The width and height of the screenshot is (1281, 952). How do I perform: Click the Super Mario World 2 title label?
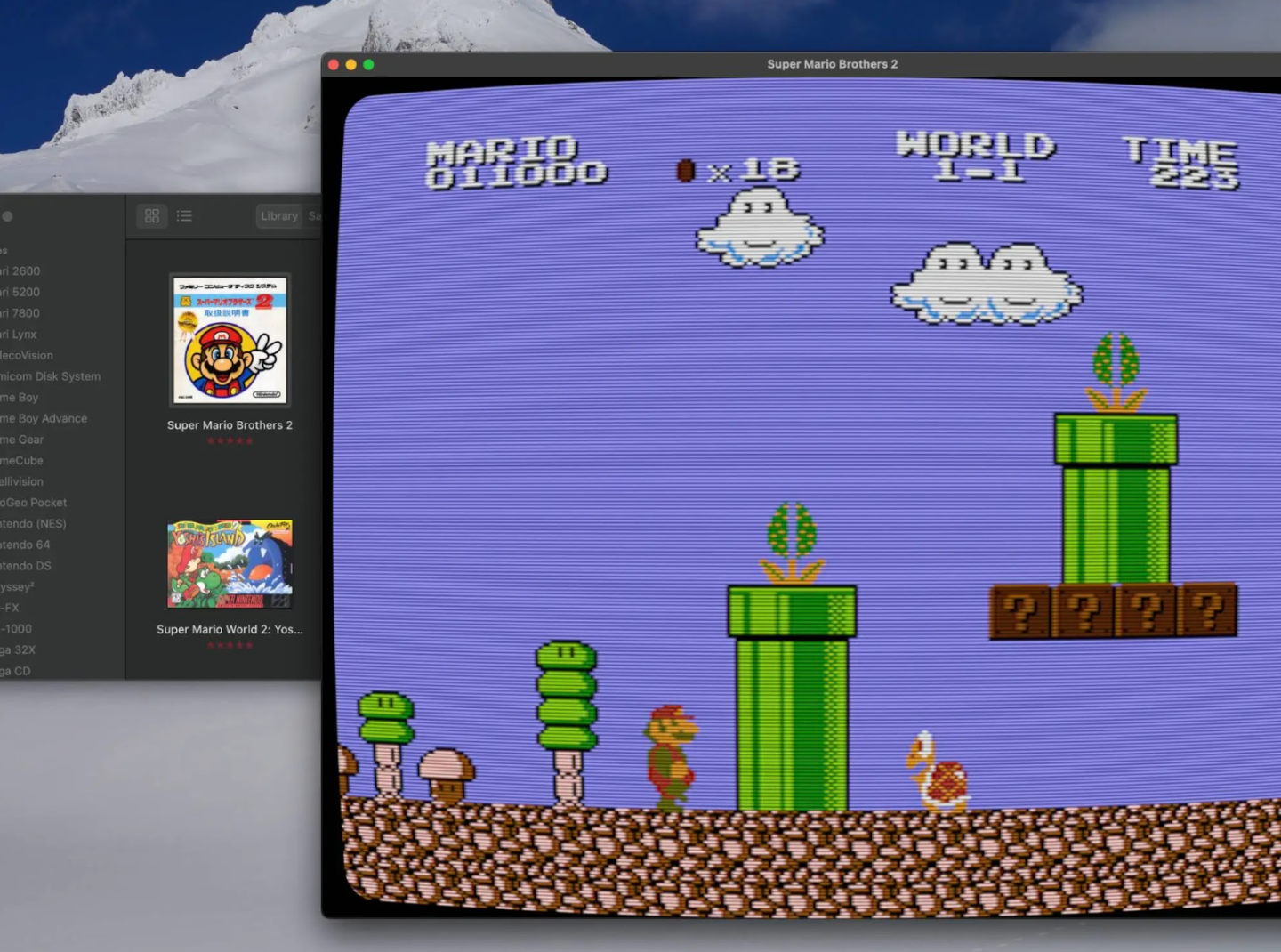click(x=230, y=629)
